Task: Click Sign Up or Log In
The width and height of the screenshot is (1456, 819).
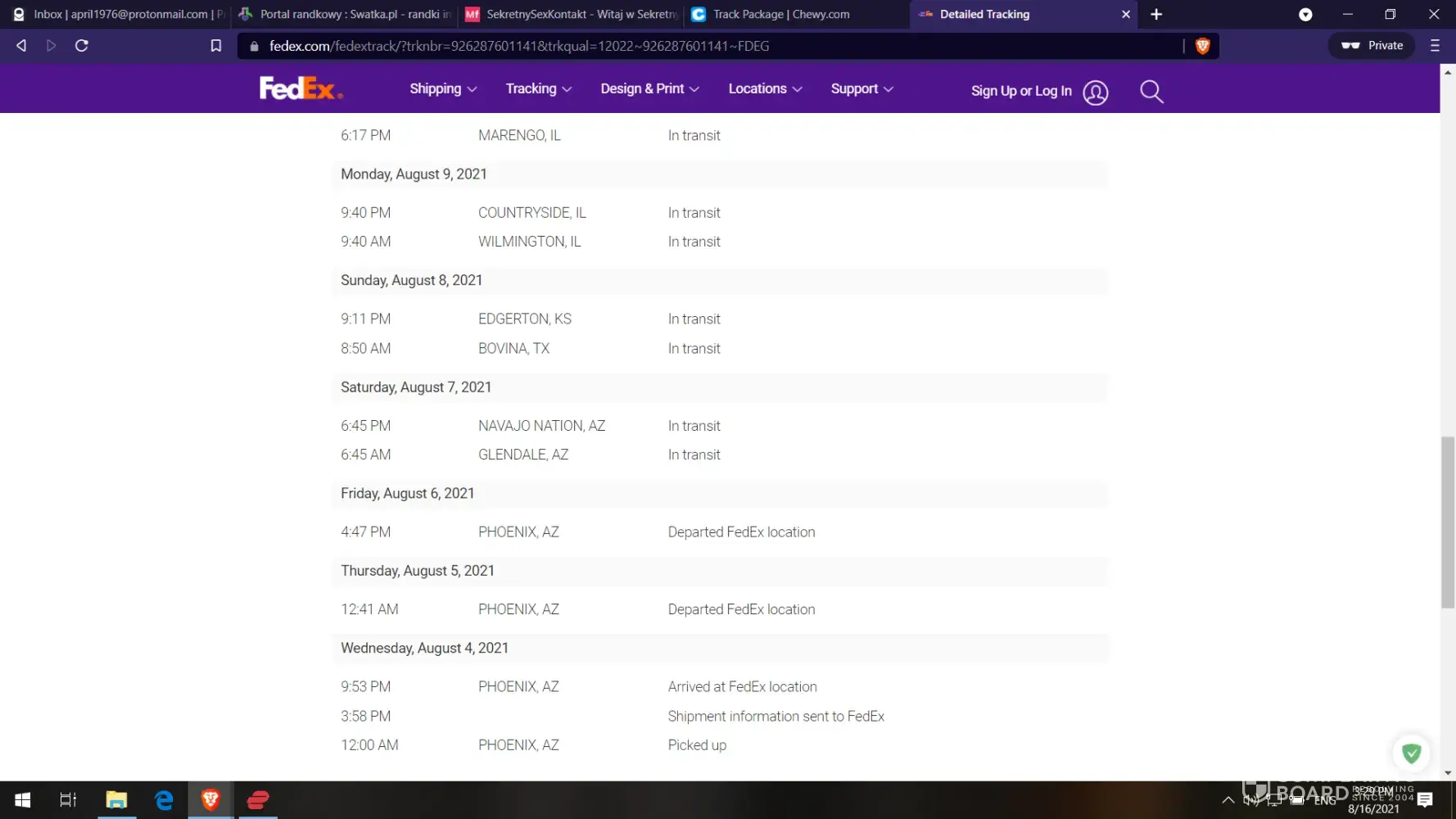Action: pyautogui.click(x=1020, y=91)
